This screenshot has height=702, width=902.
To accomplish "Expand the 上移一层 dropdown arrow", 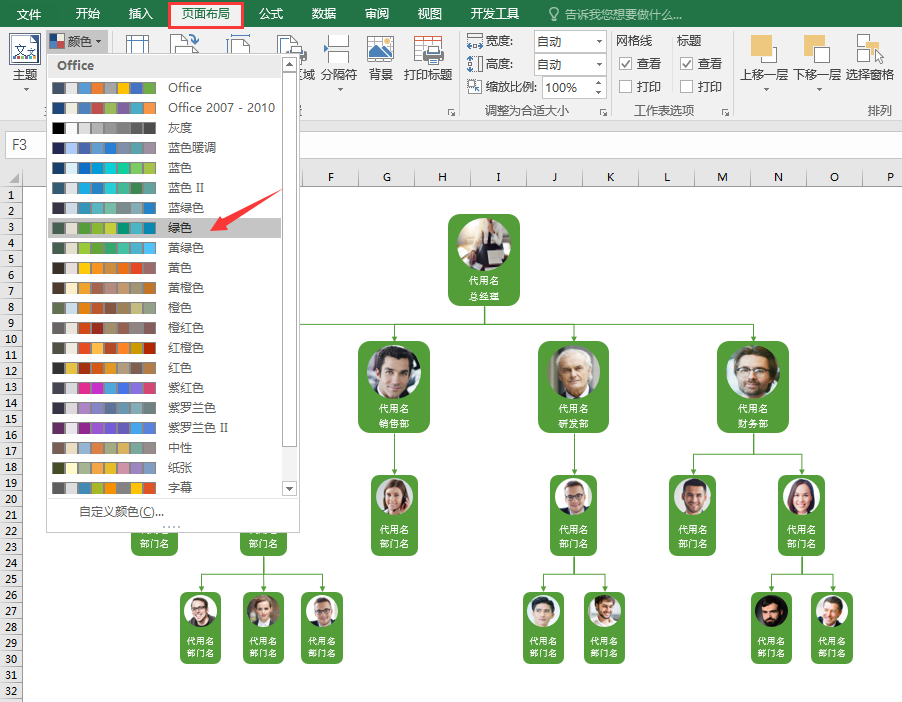I will [766, 89].
